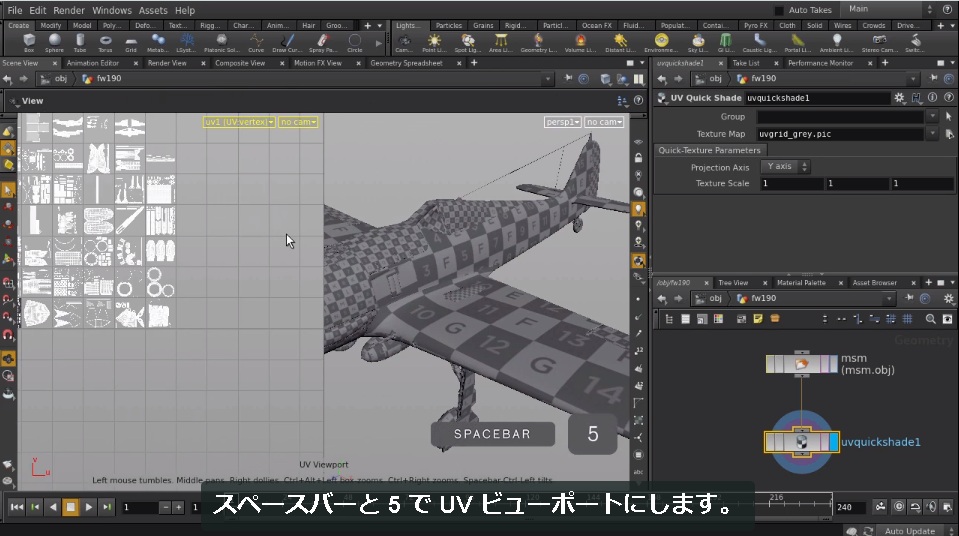Open parameter gear menu for uvquickshade1

coord(898,98)
